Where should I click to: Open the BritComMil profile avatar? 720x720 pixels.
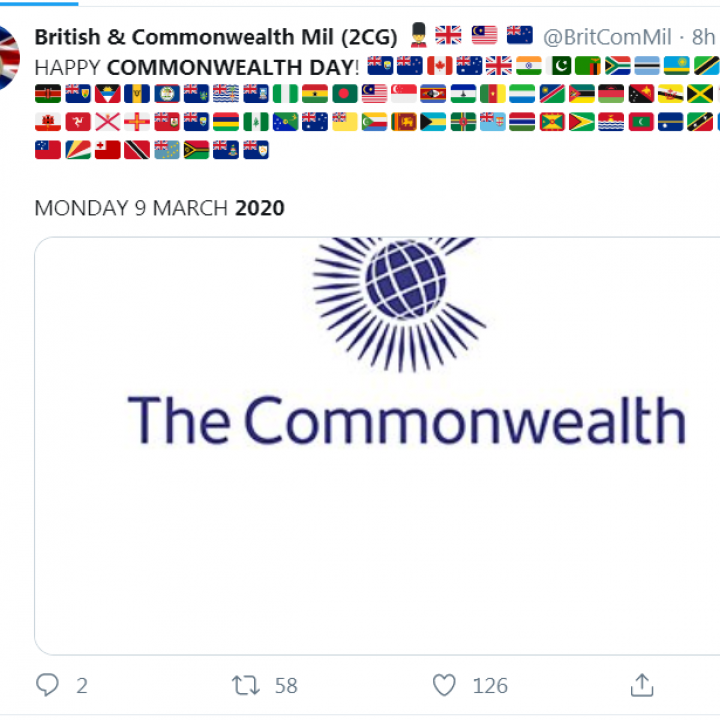click(8, 58)
